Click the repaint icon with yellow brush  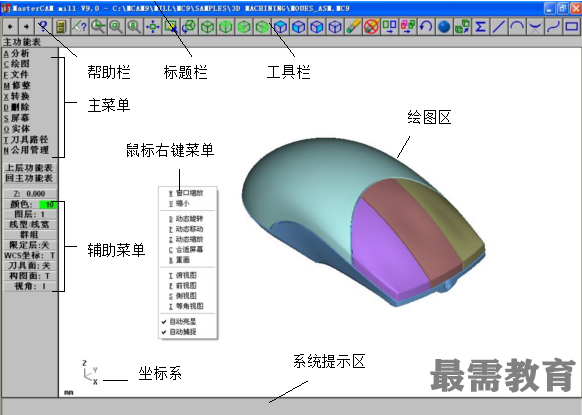(171, 27)
